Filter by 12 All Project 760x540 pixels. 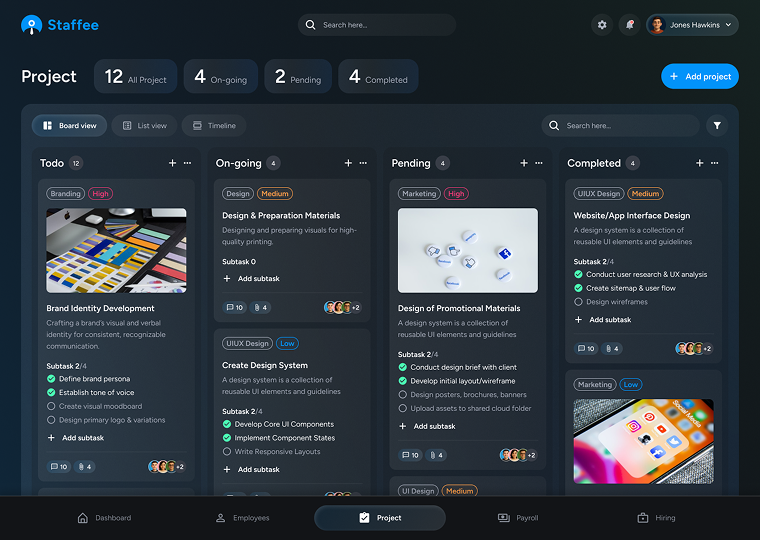point(135,76)
